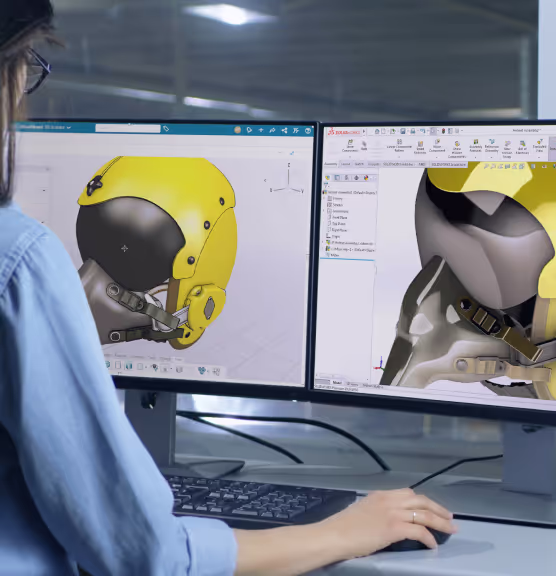The height and width of the screenshot is (576, 556).
Task: Click the plus Add icon in the left top bar
Action: tap(261, 130)
